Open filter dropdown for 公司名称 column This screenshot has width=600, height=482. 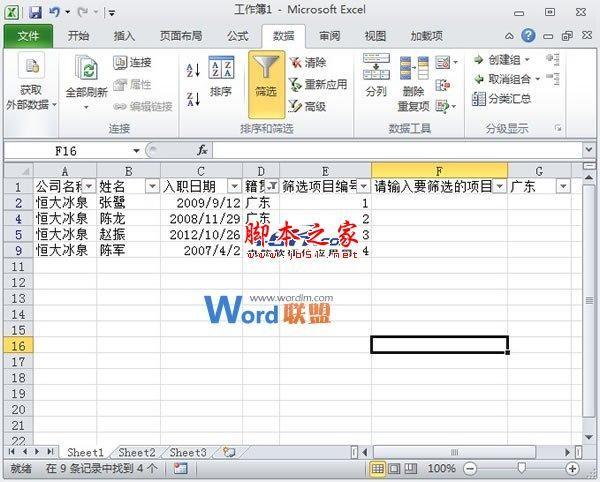click(x=89, y=186)
